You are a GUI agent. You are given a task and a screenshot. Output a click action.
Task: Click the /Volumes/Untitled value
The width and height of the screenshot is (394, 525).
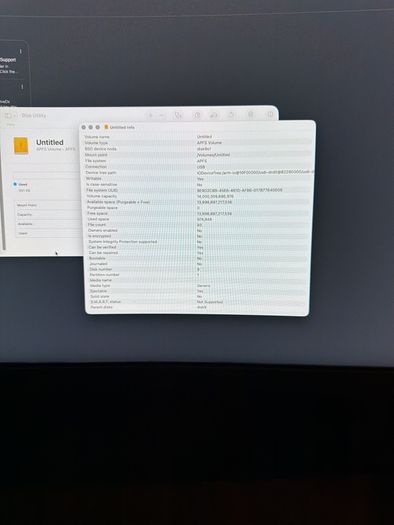(x=214, y=155)
